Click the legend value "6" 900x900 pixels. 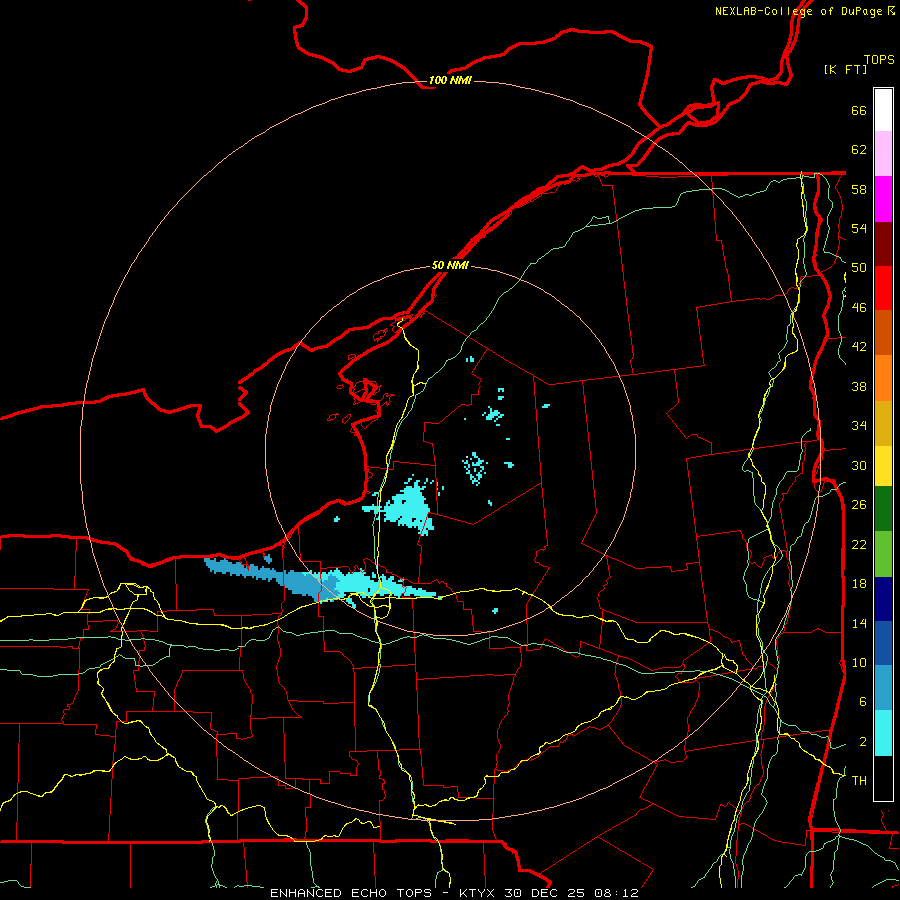point(862,701)
